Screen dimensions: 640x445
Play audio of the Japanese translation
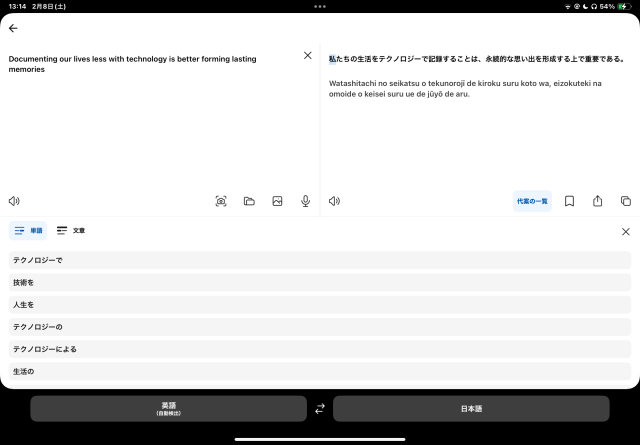(x=334, y=201)
